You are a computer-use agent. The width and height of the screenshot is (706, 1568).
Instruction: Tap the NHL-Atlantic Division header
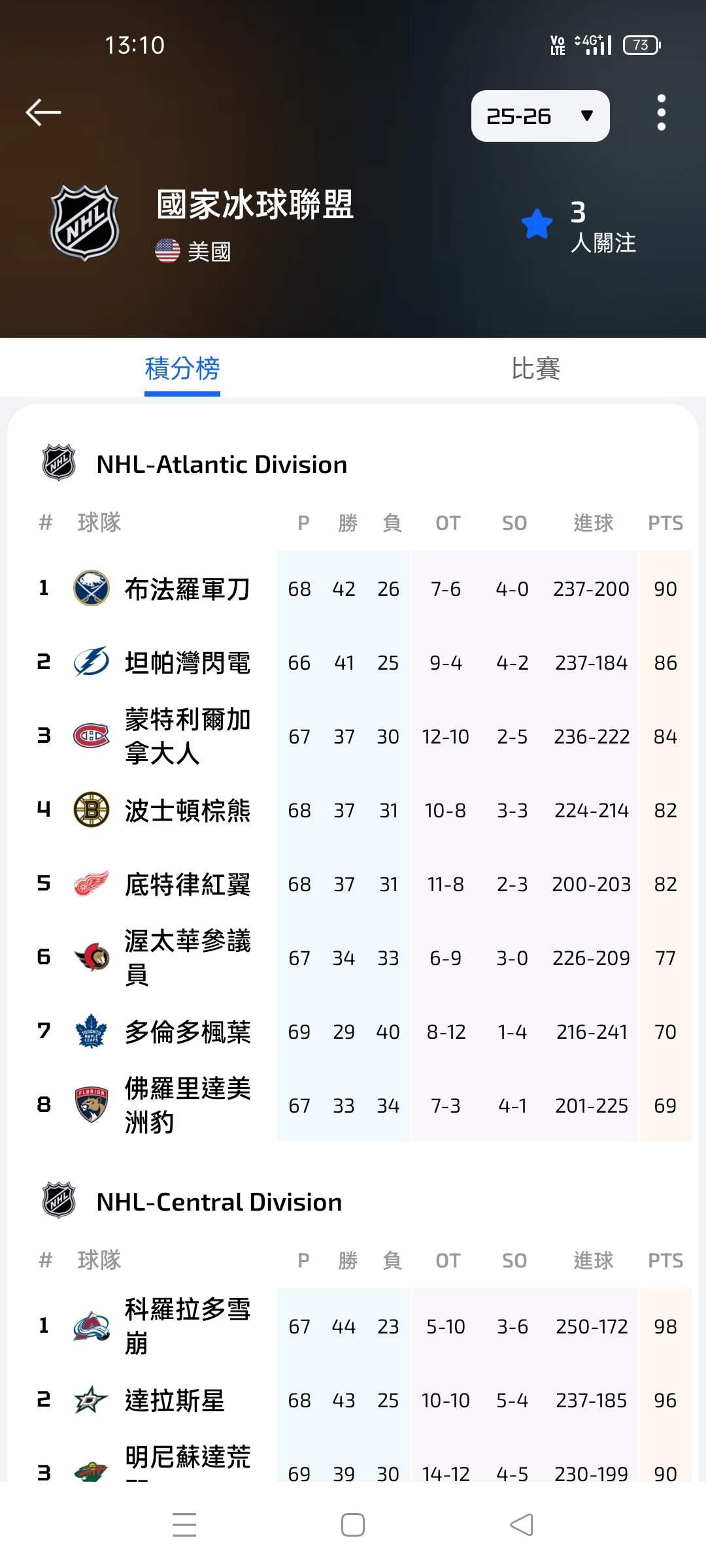[x=222, y=465]
